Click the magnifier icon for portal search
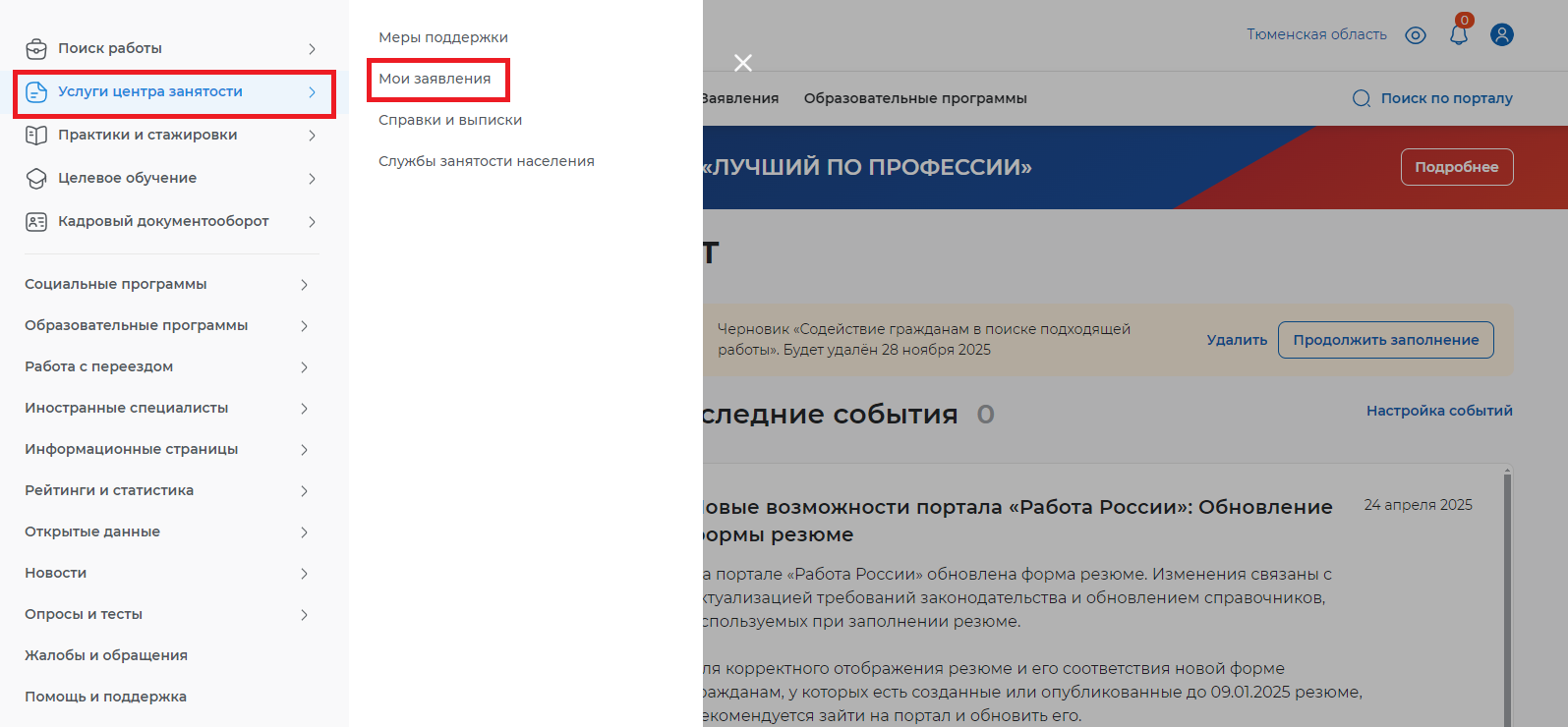1568x727 pixels. click(1362, 98)
